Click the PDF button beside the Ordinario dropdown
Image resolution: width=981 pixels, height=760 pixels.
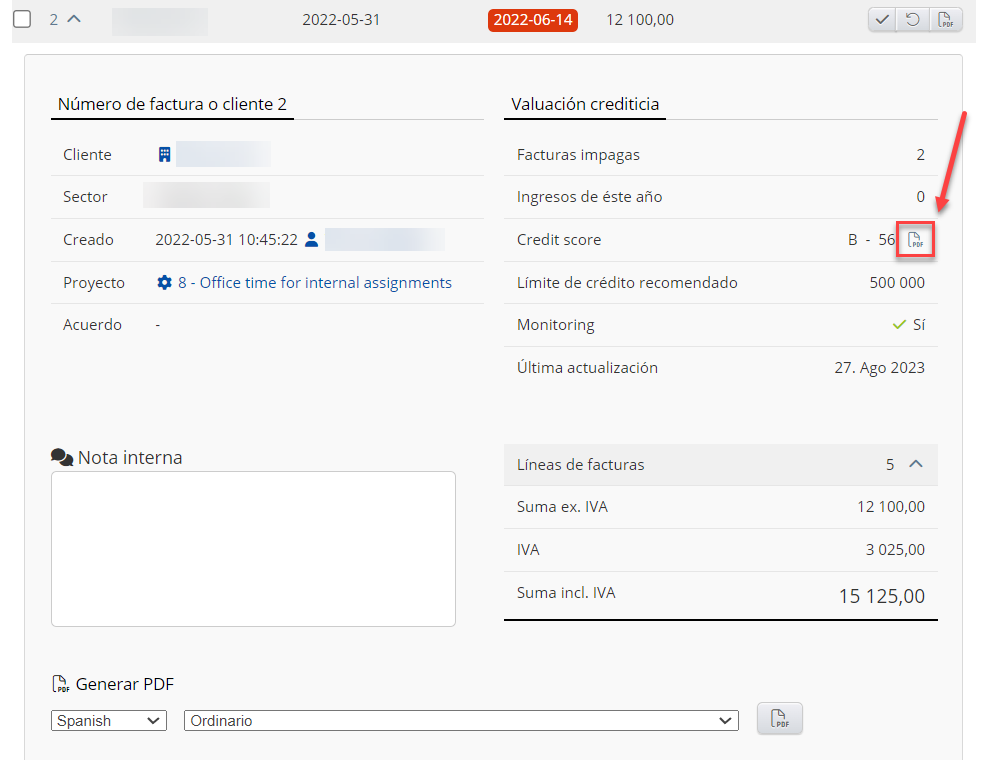pyautogui.click(x=780, y=719)
